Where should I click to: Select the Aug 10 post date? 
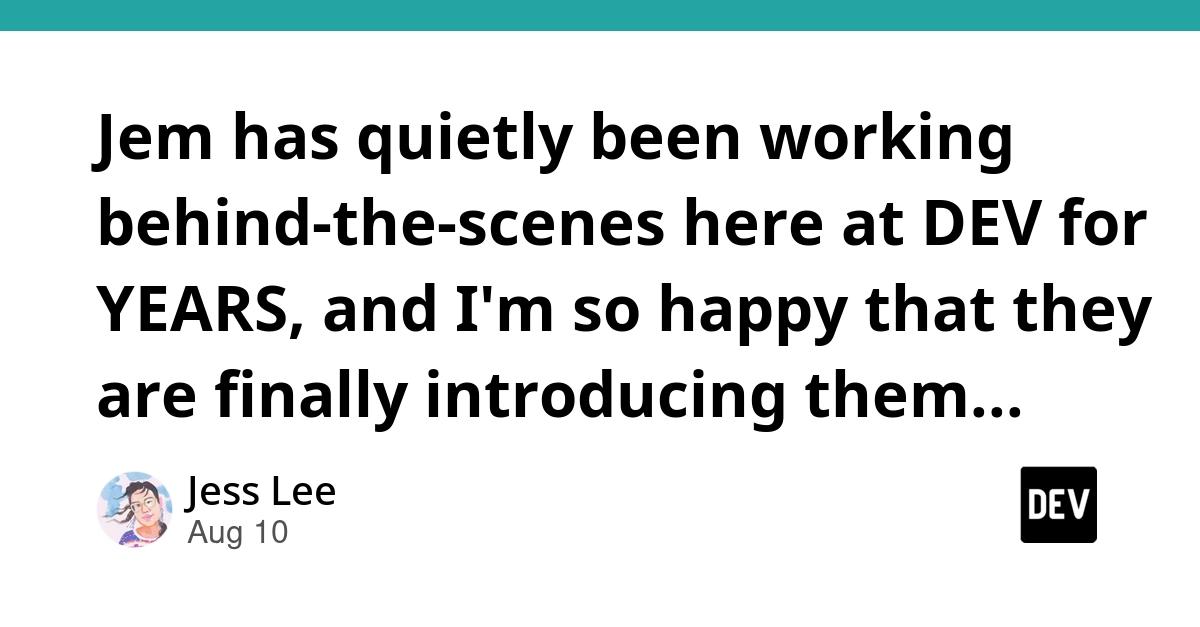click(237, 533)
